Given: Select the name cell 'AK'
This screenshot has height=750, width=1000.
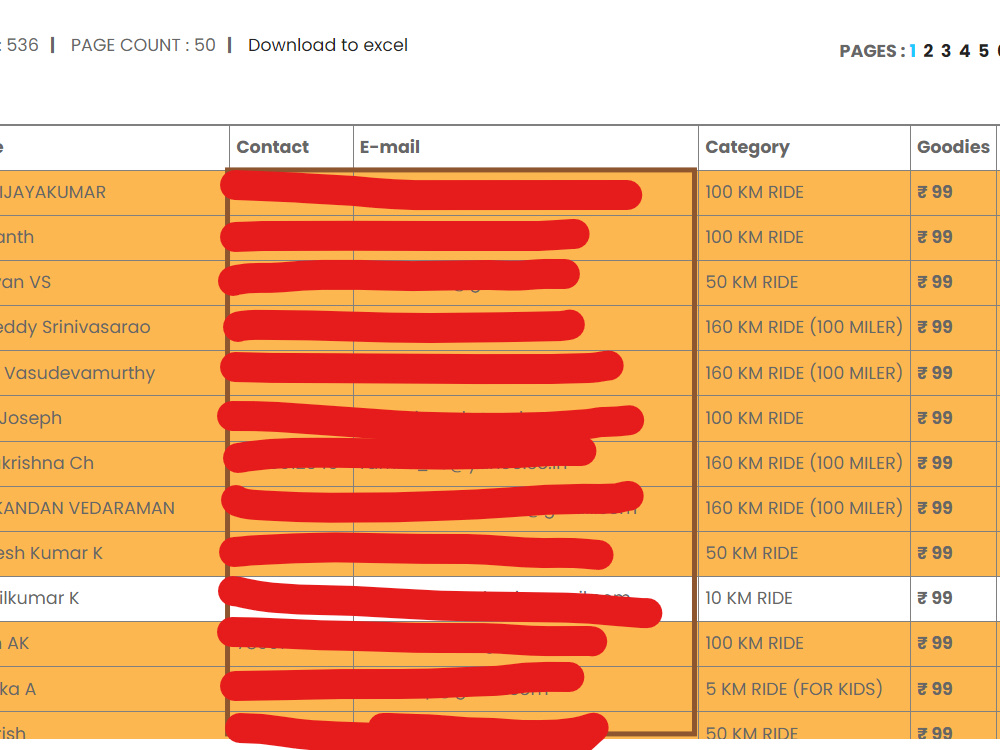Looking at the screenshot, I should coord(18,643).
